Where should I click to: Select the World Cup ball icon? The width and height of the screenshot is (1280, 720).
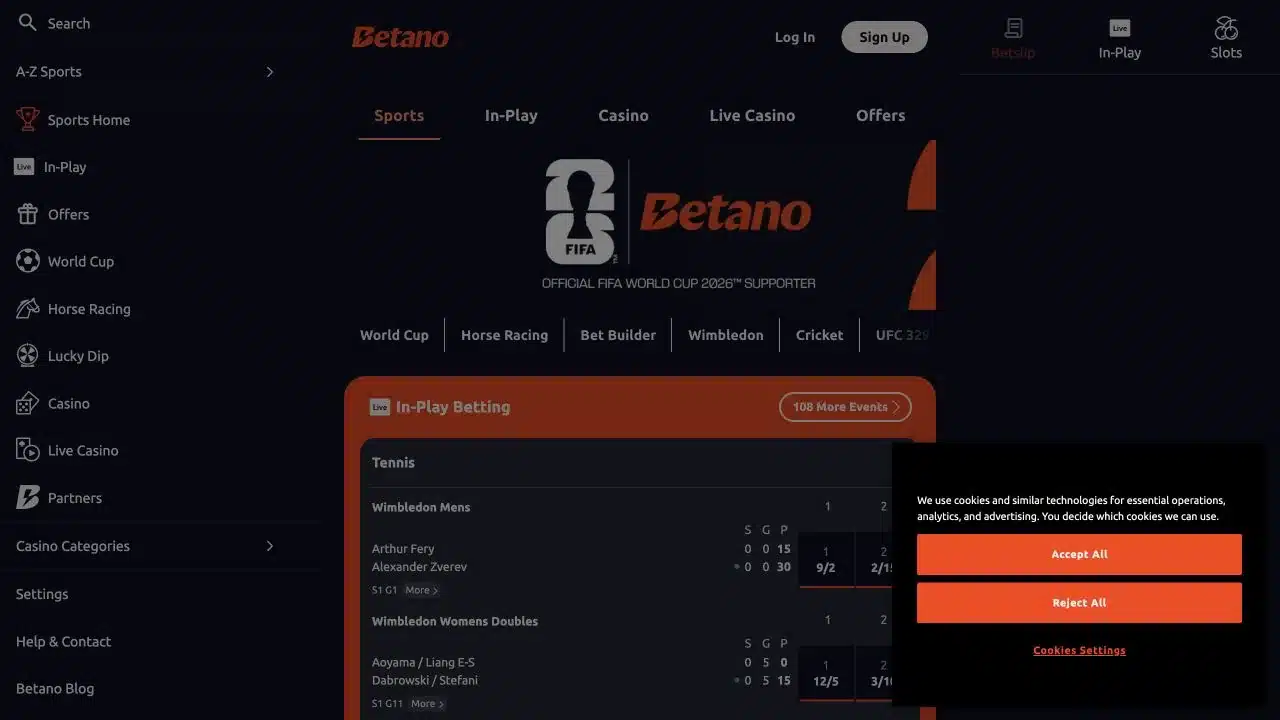pyautogui.click(x=28, y=261)
